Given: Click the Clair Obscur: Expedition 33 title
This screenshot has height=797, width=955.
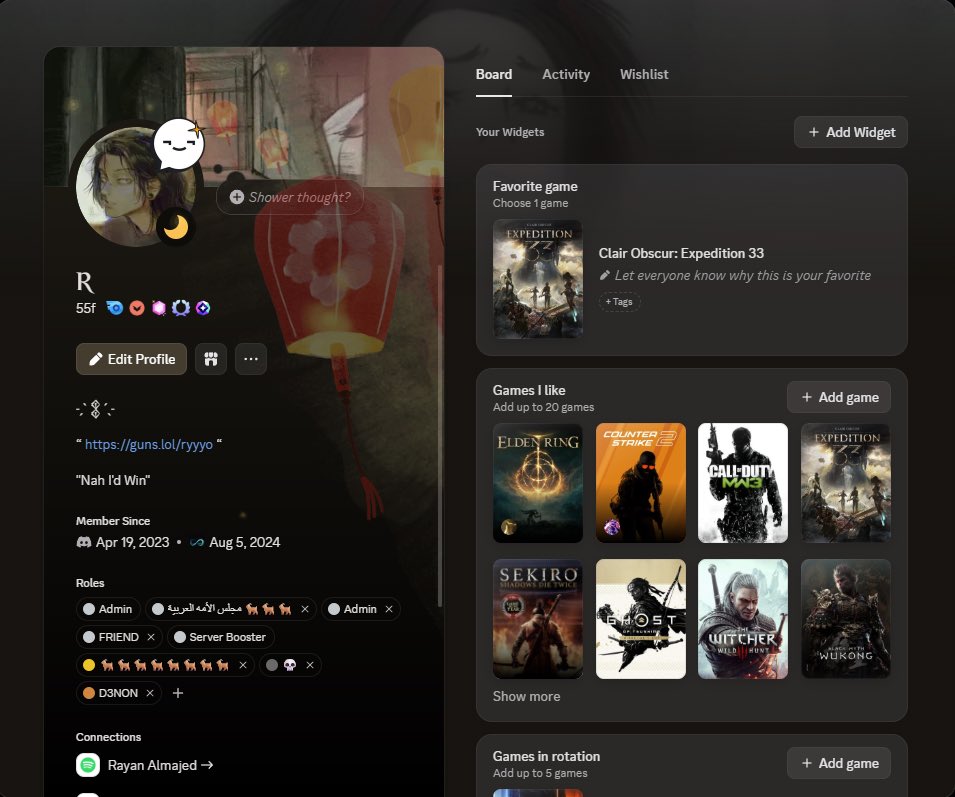Looking at the screenshot, I should pos(681,253).
